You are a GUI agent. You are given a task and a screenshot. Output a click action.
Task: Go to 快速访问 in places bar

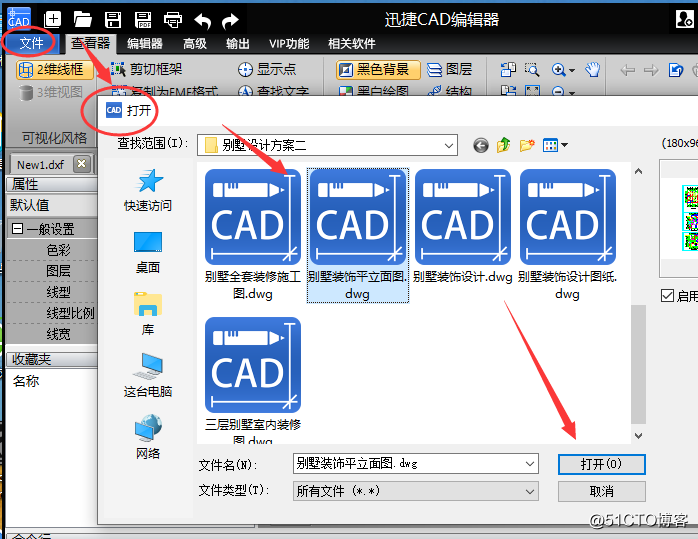pos(148,190)
